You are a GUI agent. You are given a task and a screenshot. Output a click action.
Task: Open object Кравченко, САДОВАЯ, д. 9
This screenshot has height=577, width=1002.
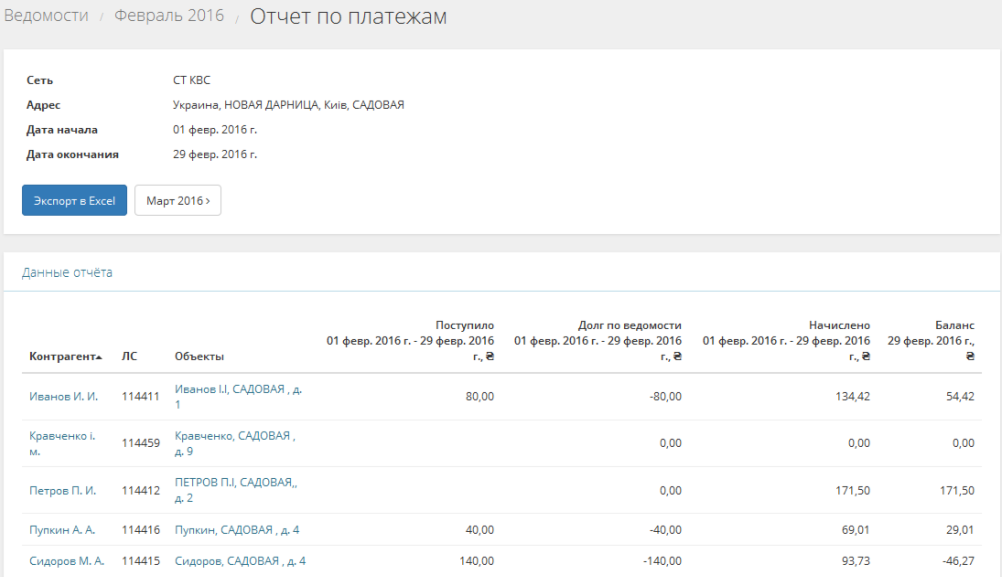[x=232, y=436]
